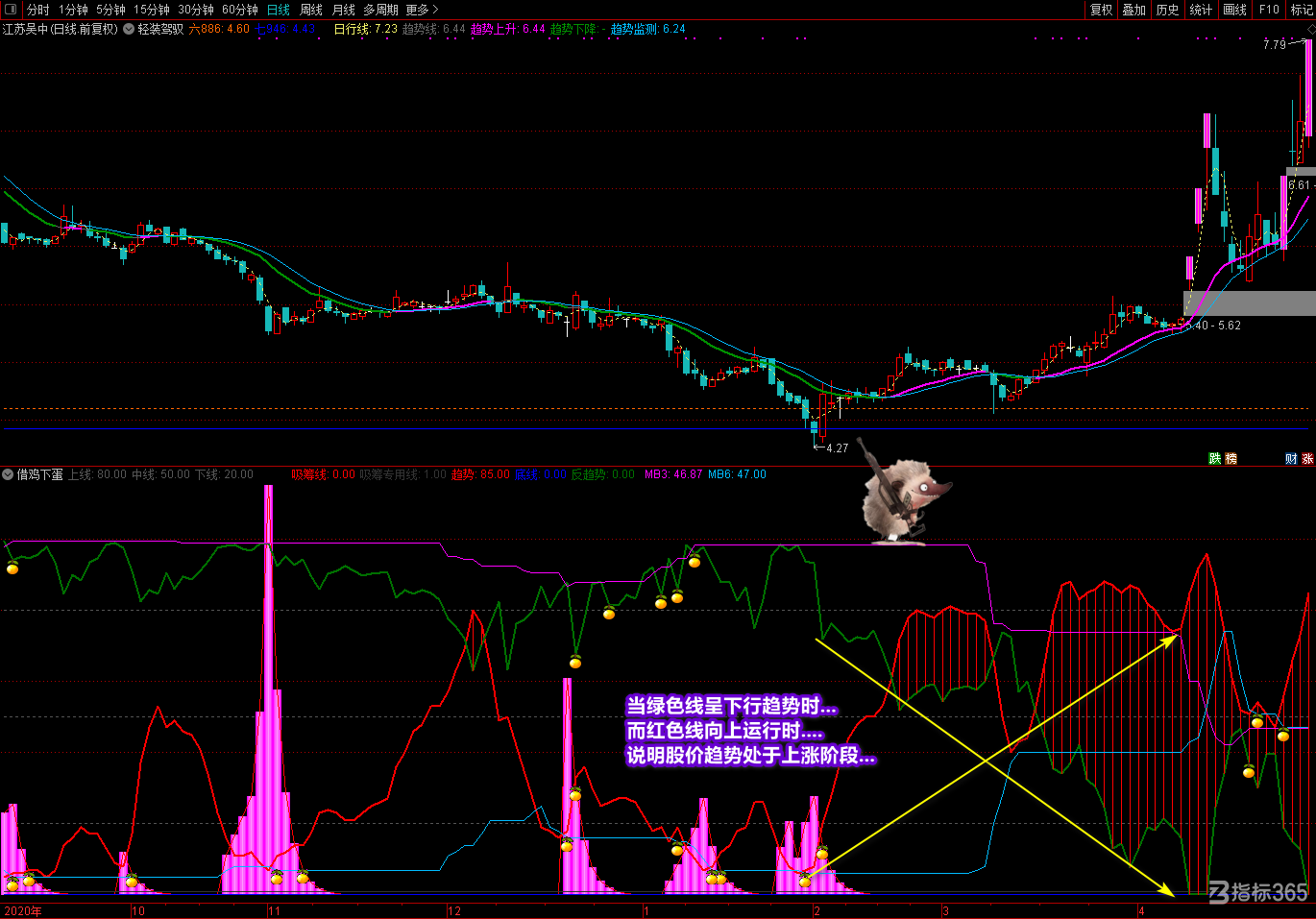Viewport: 1316px width, 919px height.
Task: Click the 4.27 low price label
Action: click(837, 447)
